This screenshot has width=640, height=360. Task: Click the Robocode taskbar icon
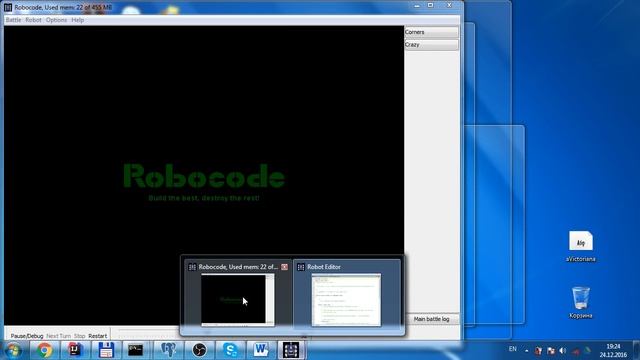click(291, 350)
